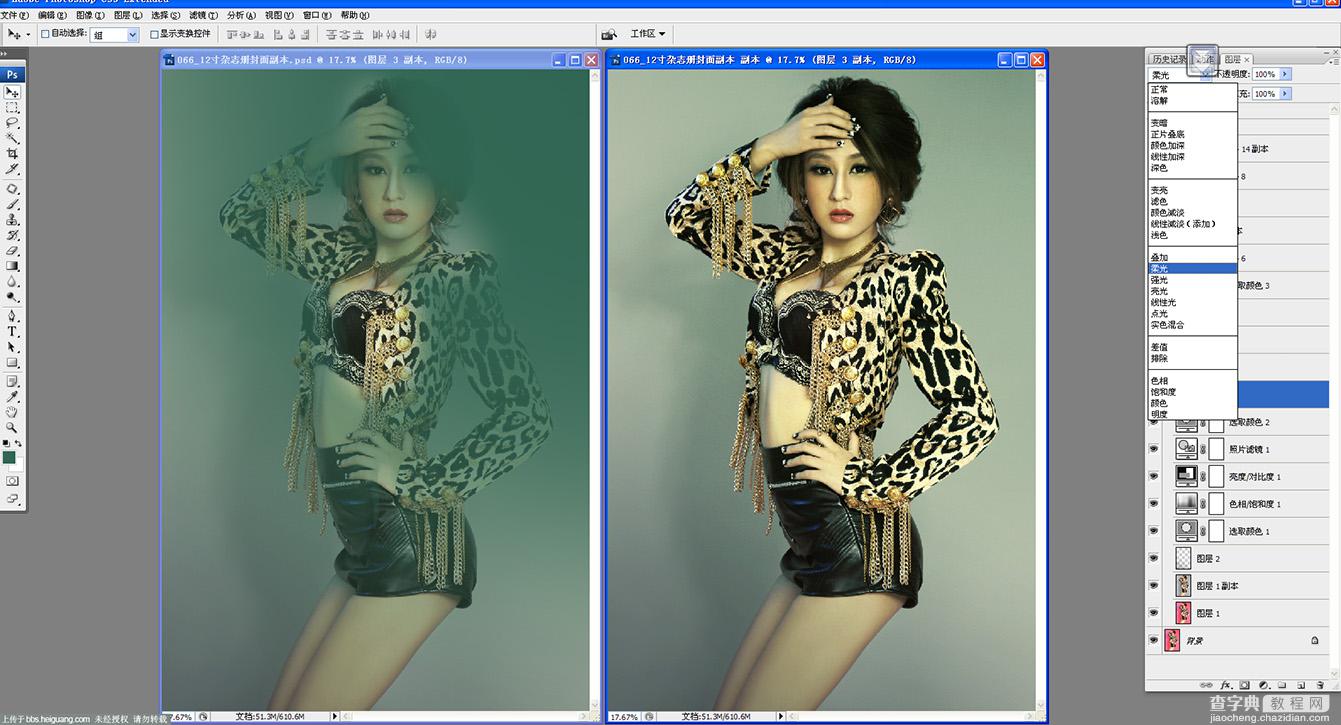Select the Pen tool

13,316
